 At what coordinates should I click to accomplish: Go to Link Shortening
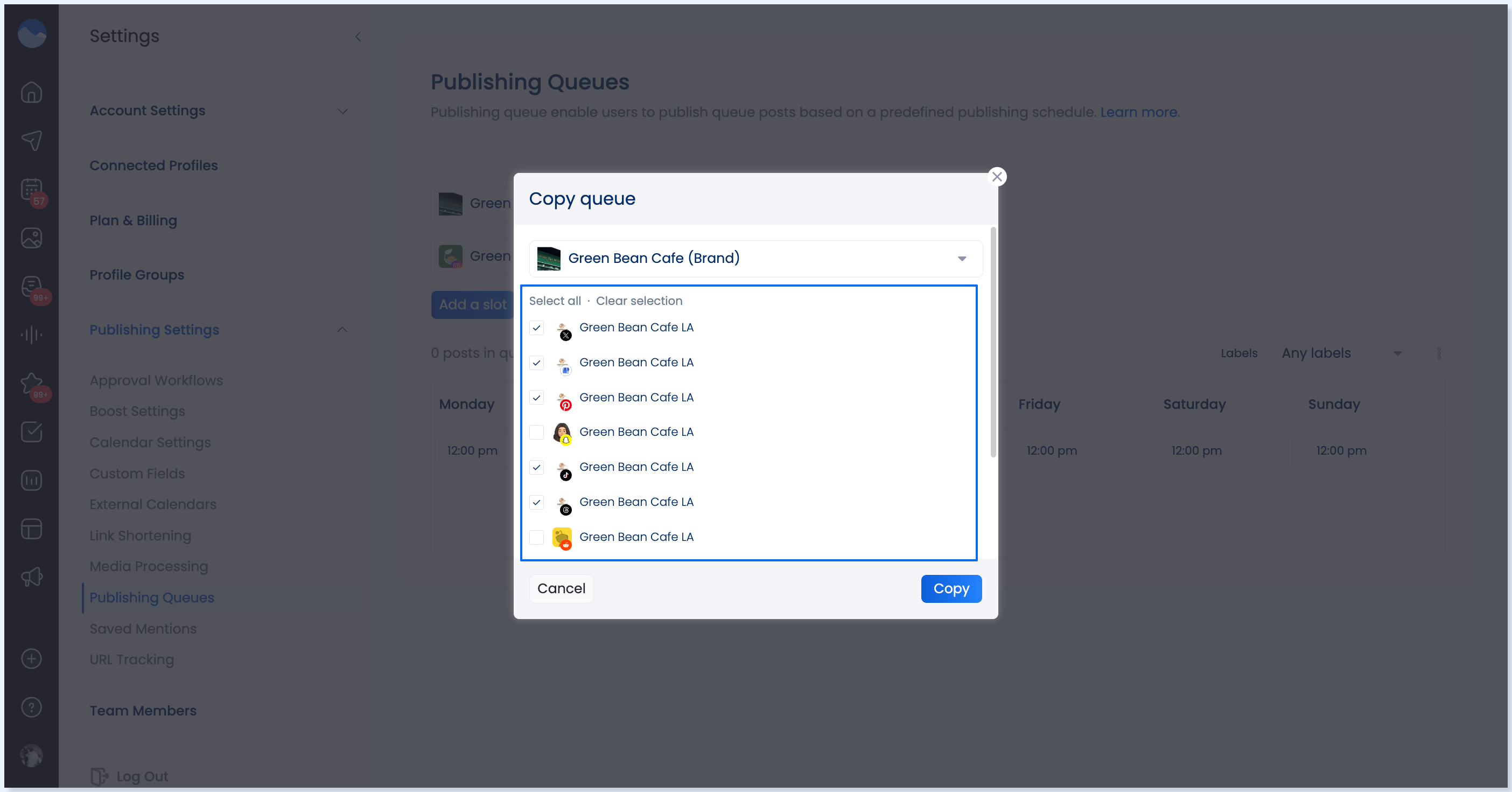click(x=141, y=536)
